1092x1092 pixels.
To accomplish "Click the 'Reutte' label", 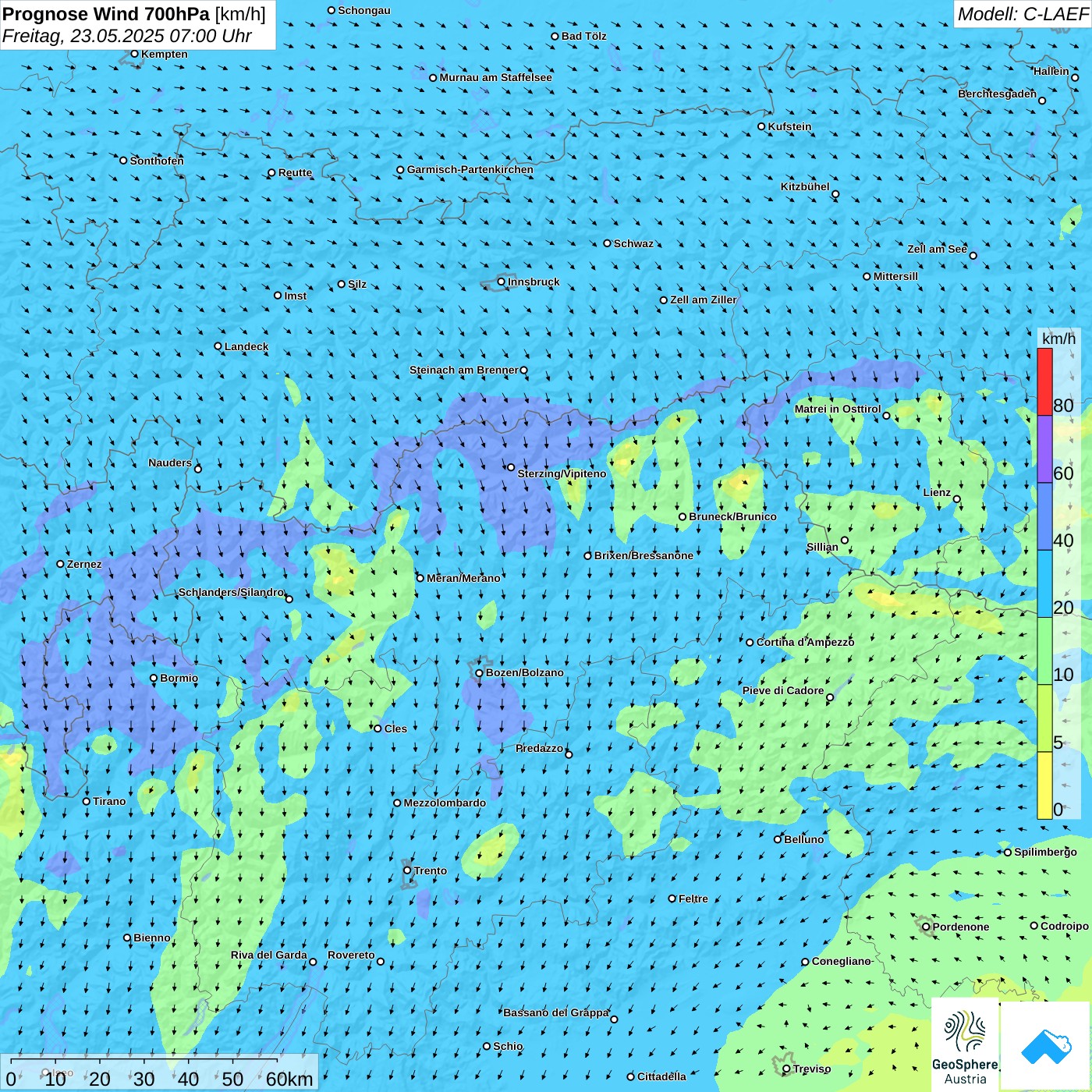I will [295, 172].
